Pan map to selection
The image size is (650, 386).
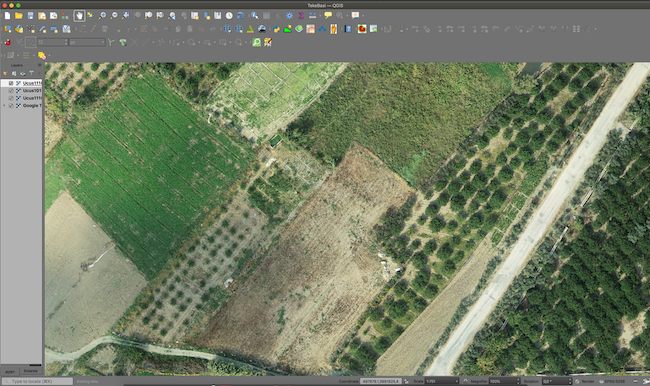pos(90,16)
